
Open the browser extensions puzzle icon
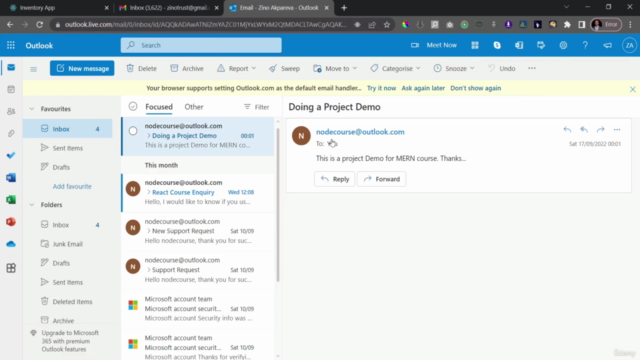[x=567, y=24]
